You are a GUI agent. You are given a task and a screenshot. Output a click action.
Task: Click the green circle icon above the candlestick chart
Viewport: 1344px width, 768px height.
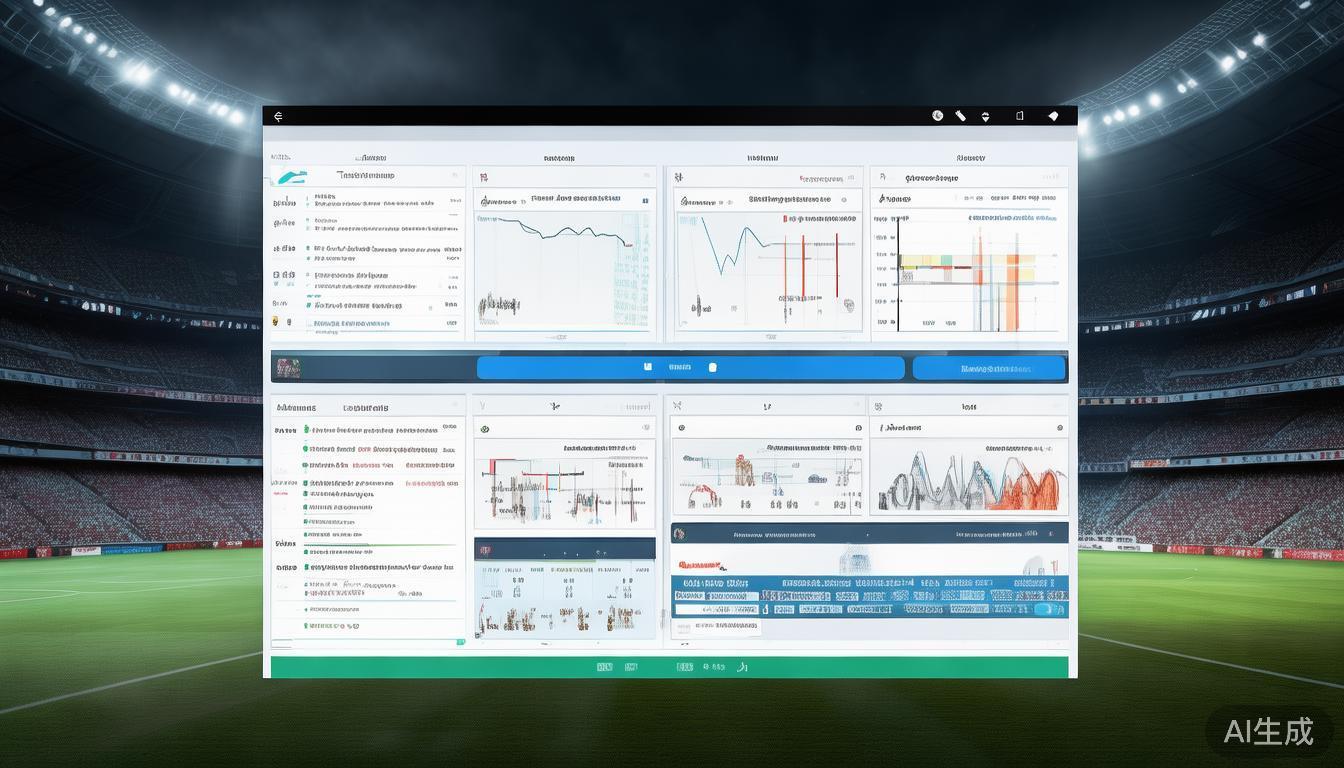(485, 428)
